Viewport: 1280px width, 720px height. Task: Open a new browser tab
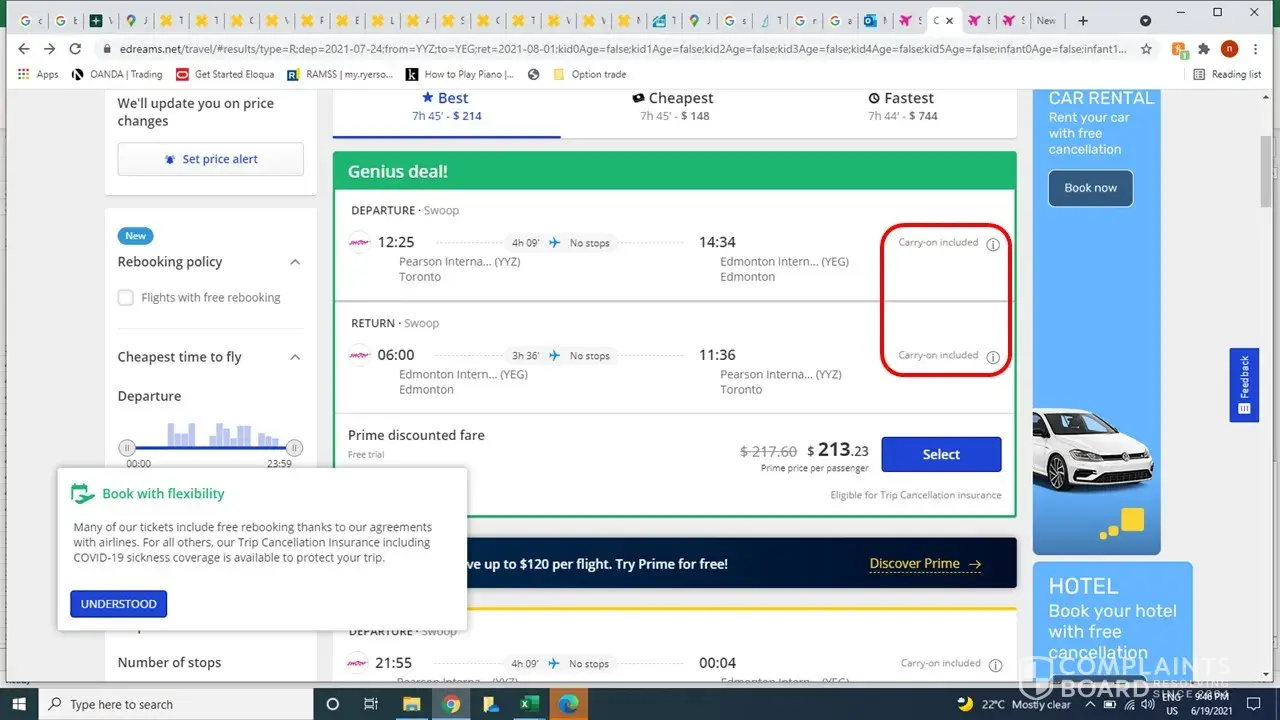tap(1083, 20)
